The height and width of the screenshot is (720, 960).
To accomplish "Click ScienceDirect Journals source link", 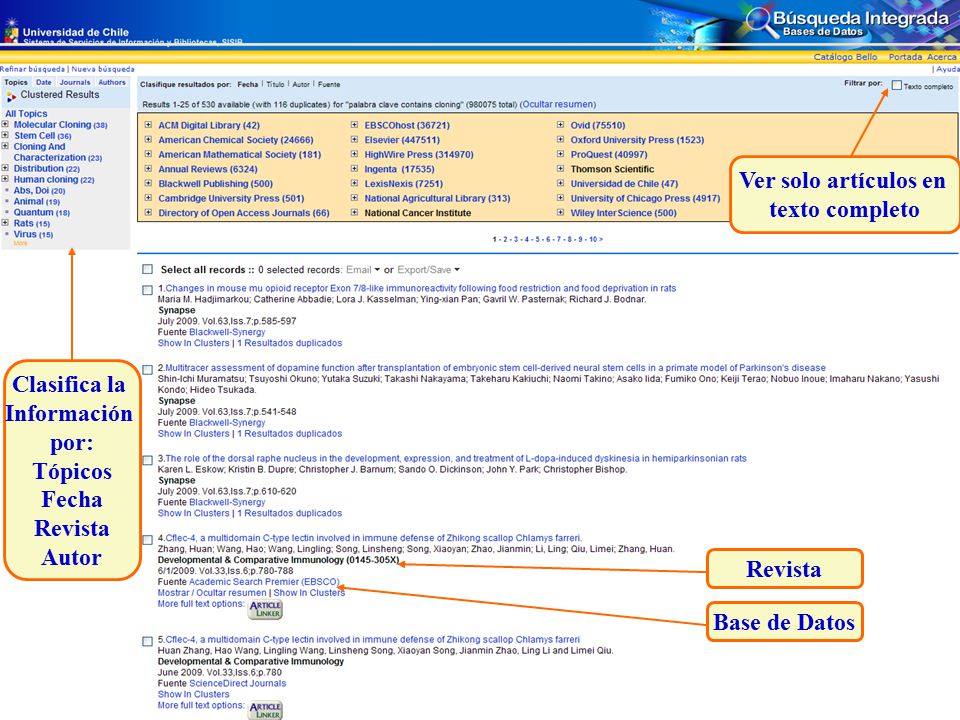I will tap(238, 684).
